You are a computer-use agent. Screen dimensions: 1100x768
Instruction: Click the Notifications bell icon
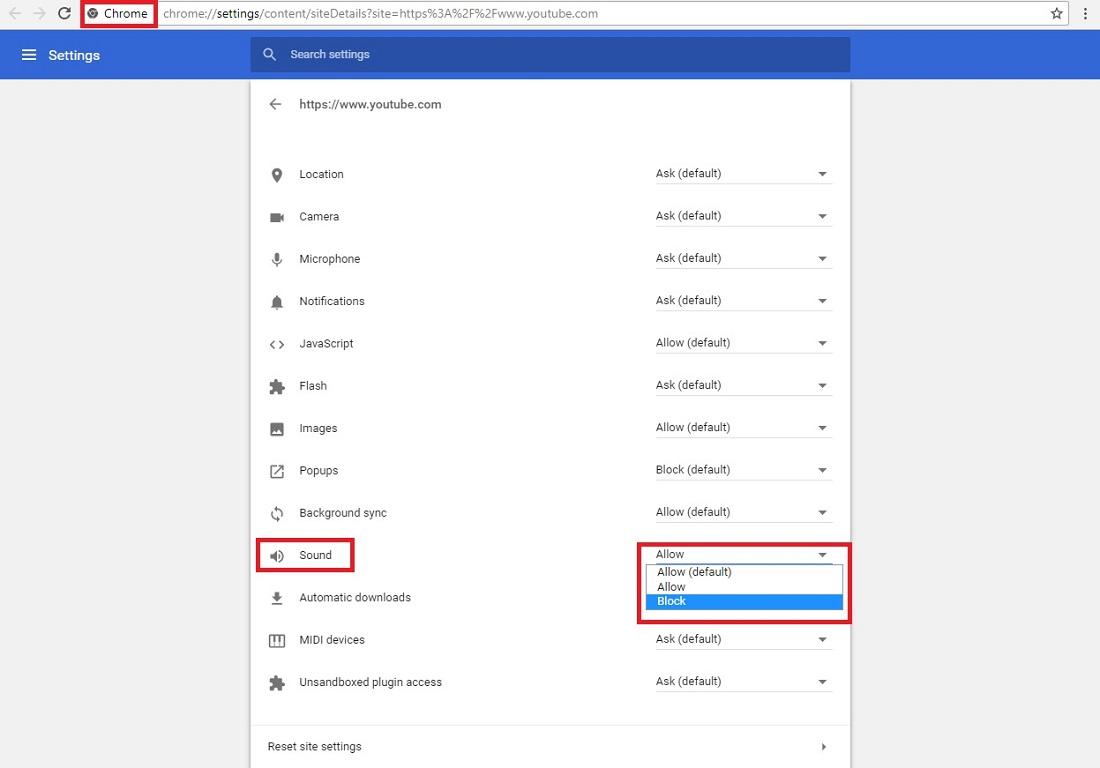tap(277, 301)
